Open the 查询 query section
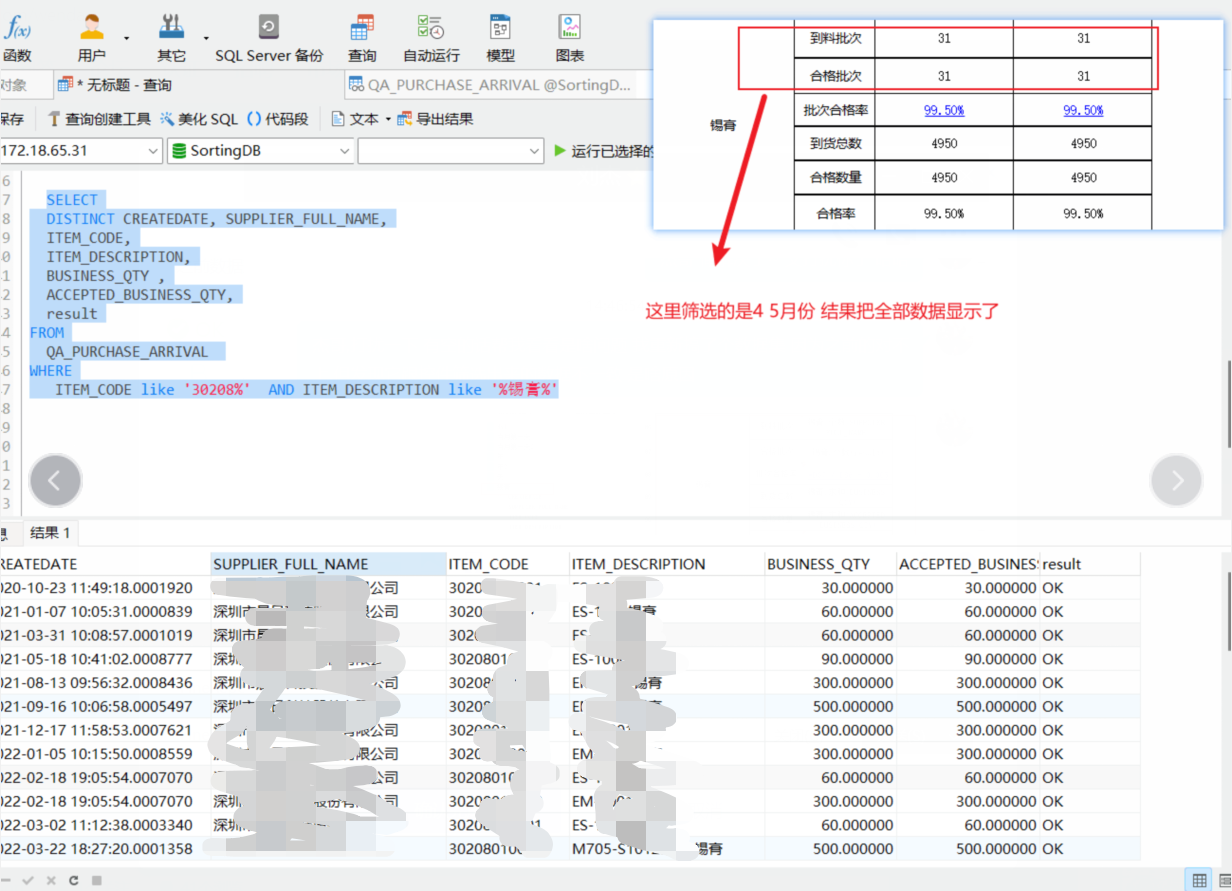This screenshot has height=891, width=1232. coord(362,38)
